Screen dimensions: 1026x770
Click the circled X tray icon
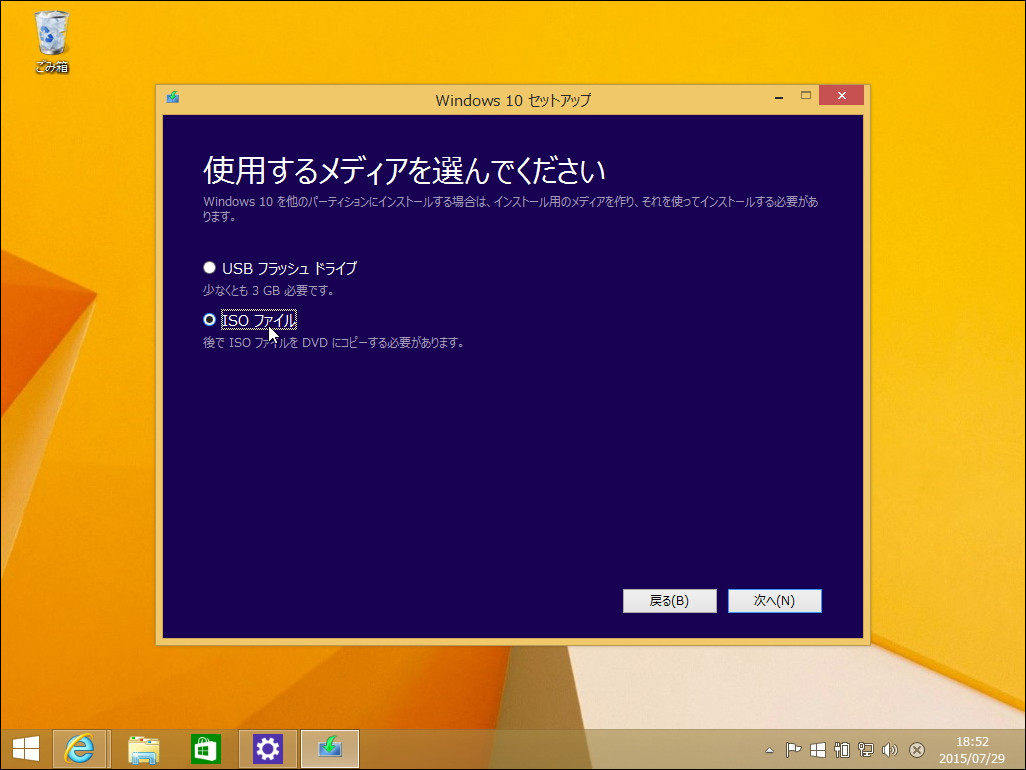coord(916,749)
